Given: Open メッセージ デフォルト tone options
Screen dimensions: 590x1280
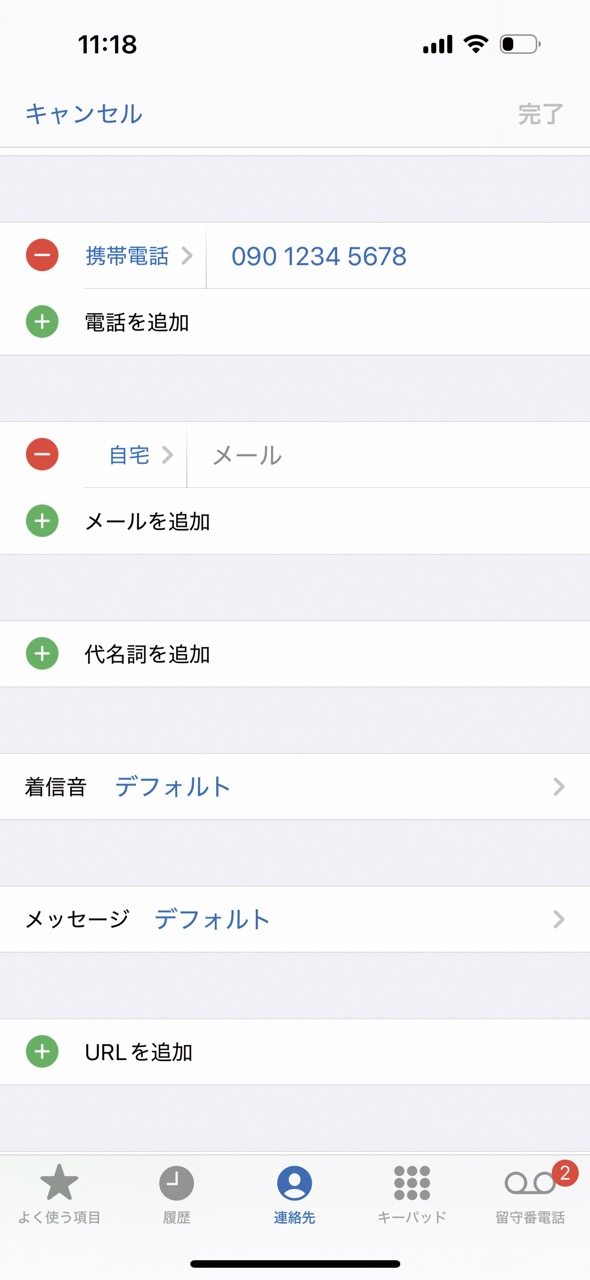Looking at the screenshot, I should 295,919.
